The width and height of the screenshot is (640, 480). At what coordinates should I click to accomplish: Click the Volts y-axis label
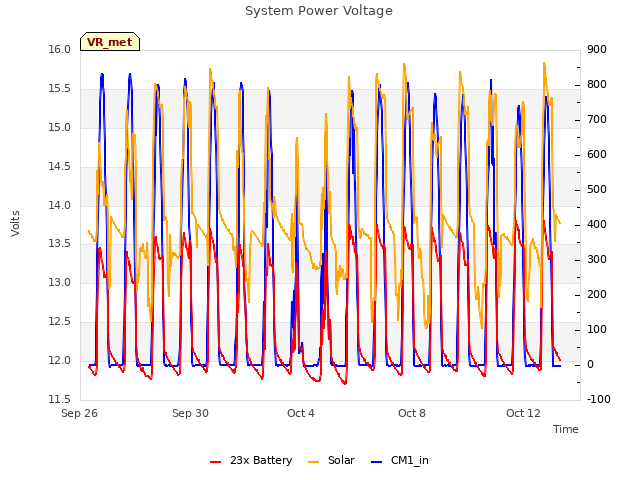pos(16,223)
